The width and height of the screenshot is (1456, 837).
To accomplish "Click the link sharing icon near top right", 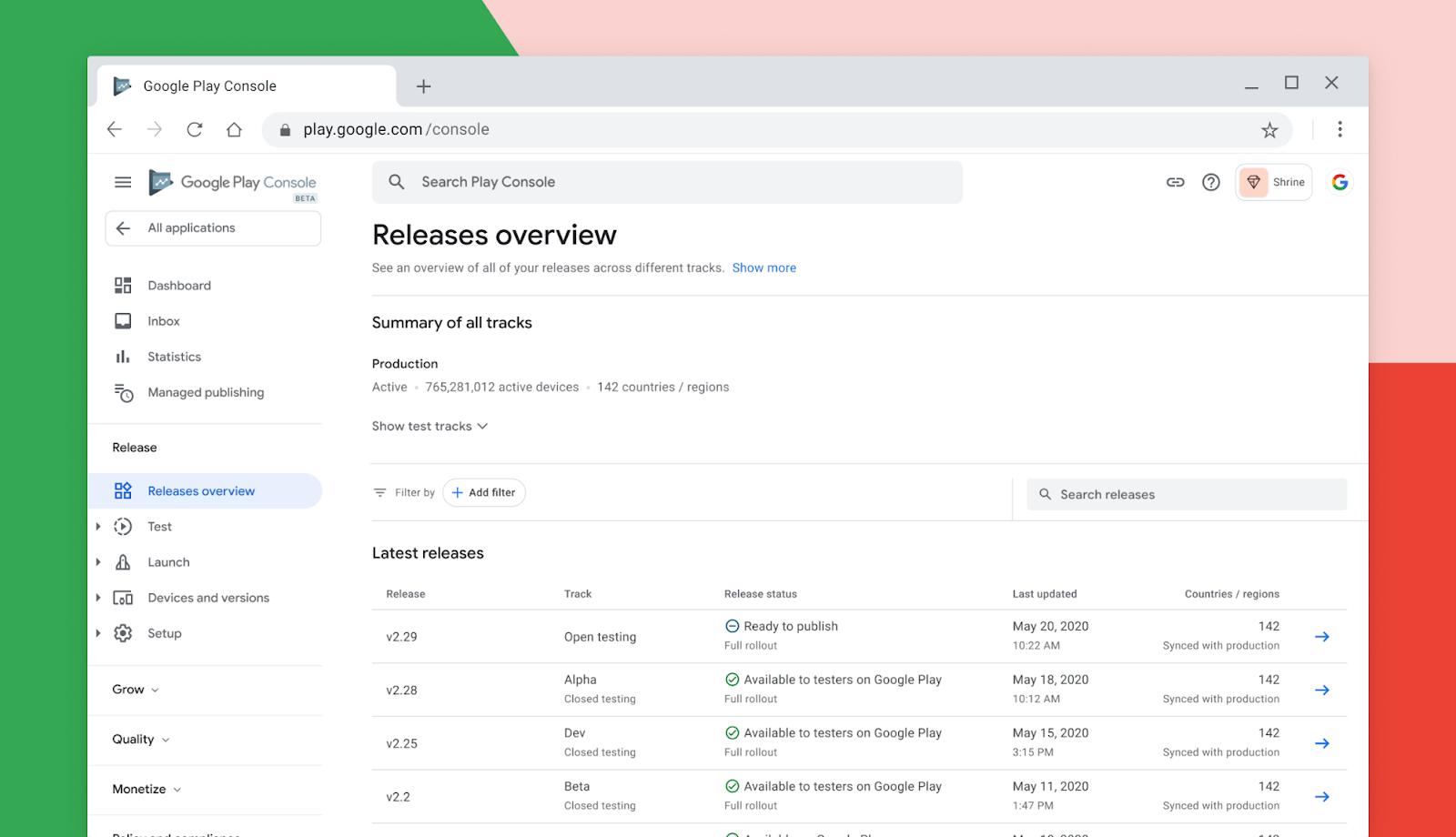I will pyautogui.click(x=1175, y=182).
